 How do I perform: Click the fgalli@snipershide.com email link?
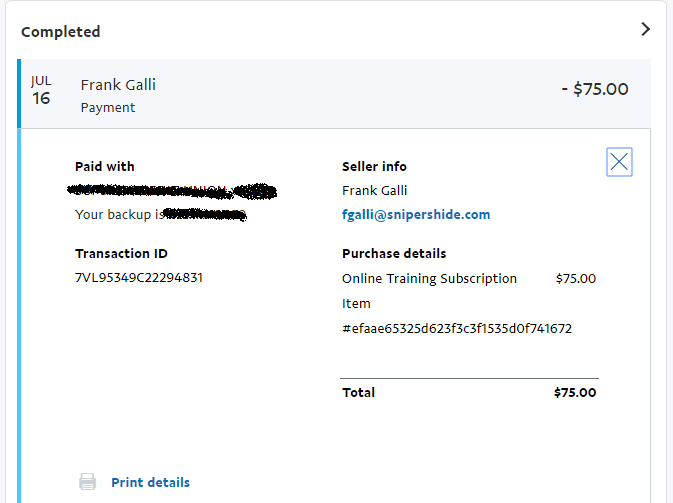(x=416, y=214)
